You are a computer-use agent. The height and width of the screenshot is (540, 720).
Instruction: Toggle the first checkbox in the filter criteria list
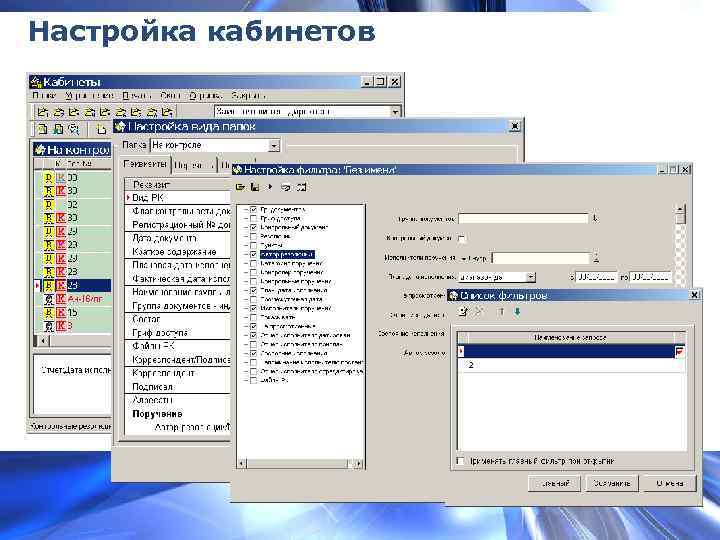[253, 209]
